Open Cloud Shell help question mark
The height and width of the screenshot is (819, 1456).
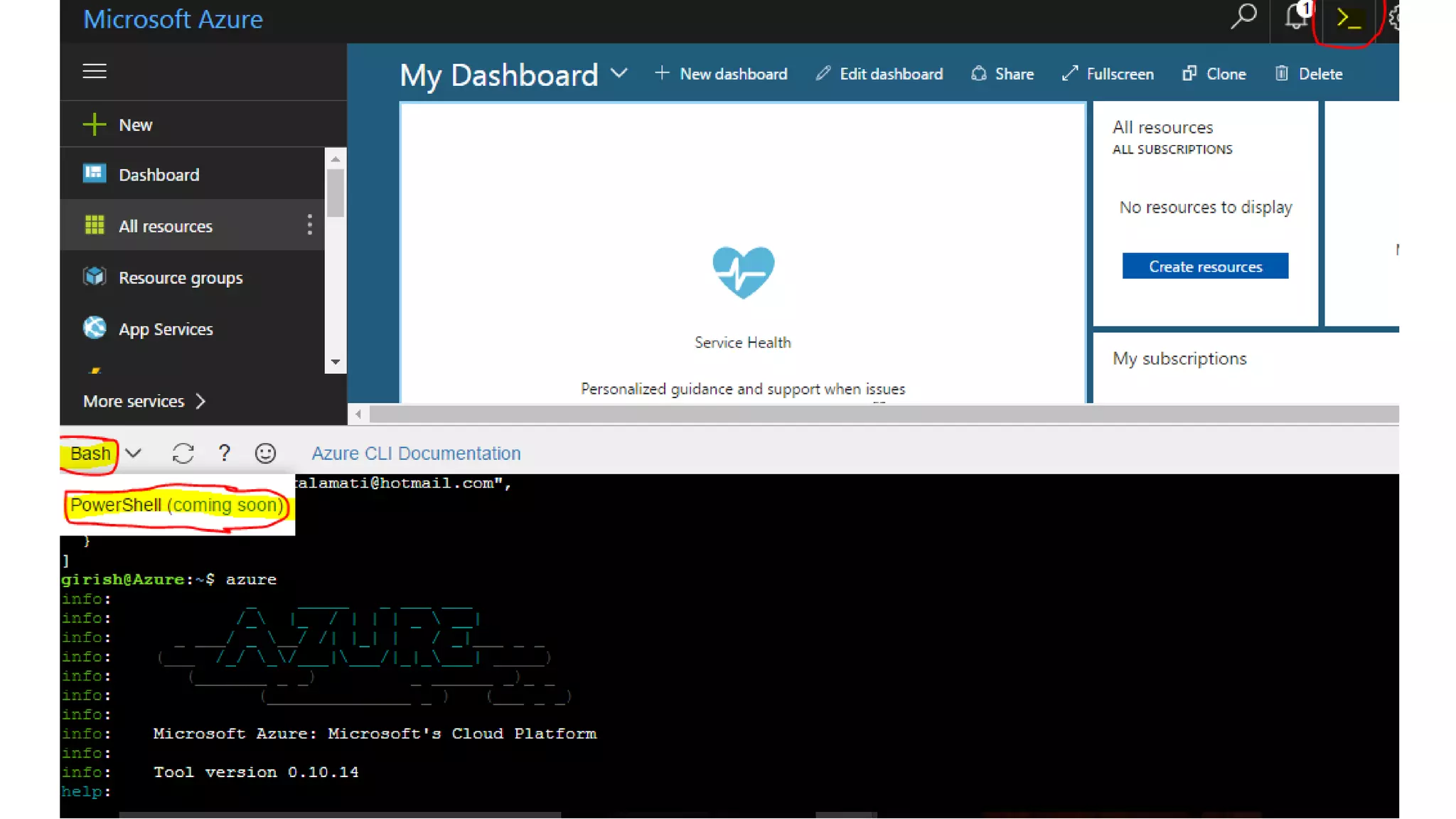point(224,453)
